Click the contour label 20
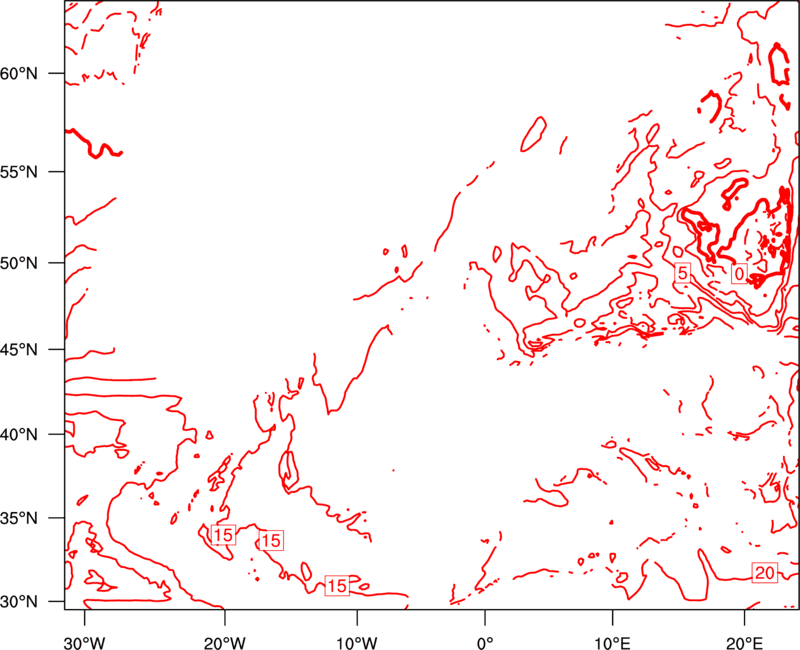The image size is (800, 650). pyautogui.click(x=765, y=573)
